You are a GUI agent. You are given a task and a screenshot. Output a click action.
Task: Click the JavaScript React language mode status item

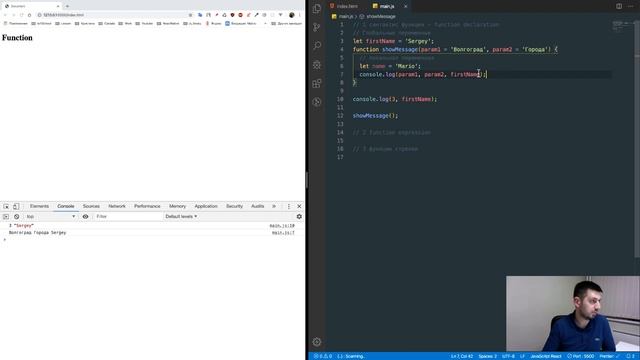pos(546,356)
